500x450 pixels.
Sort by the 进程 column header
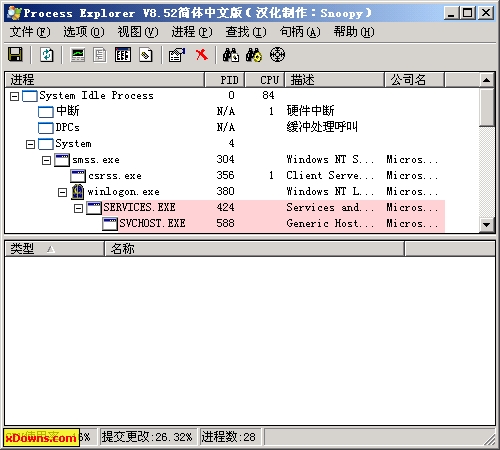pyautogui.click(x=105, y=80)
